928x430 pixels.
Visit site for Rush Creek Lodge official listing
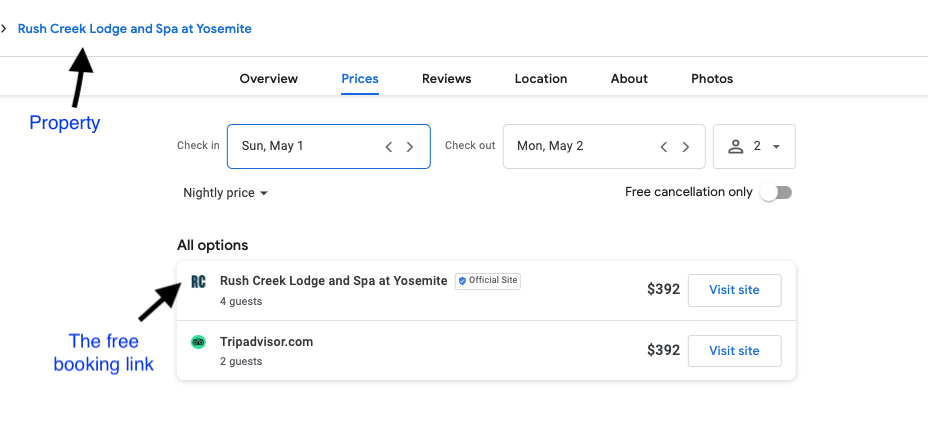tap(734, 290)
